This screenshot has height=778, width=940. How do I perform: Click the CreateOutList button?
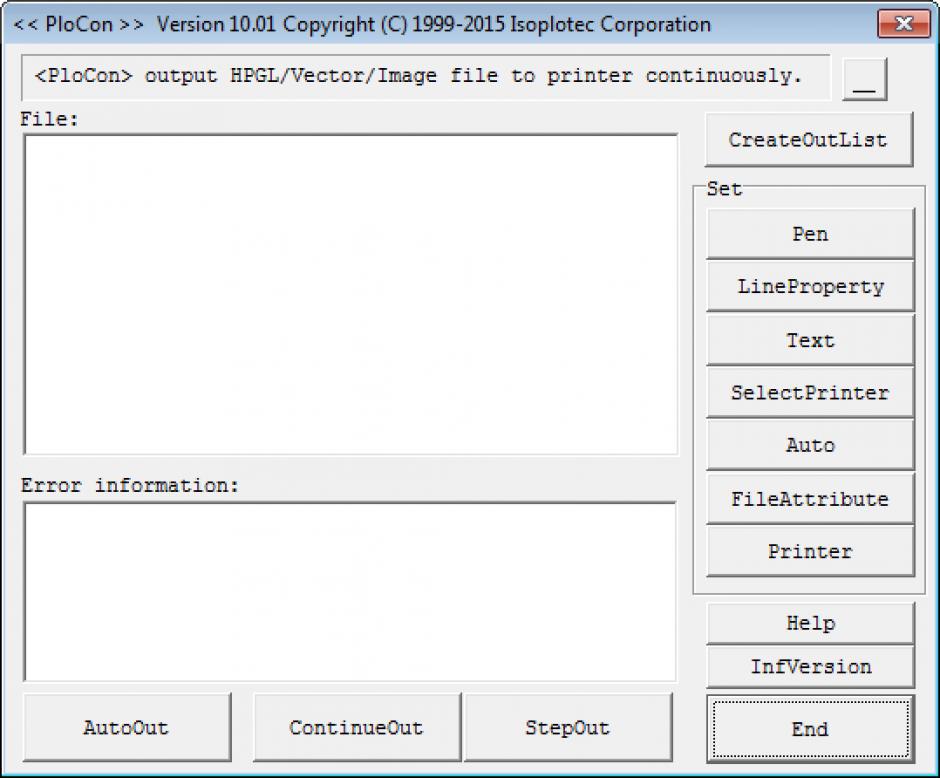point(809,140)
